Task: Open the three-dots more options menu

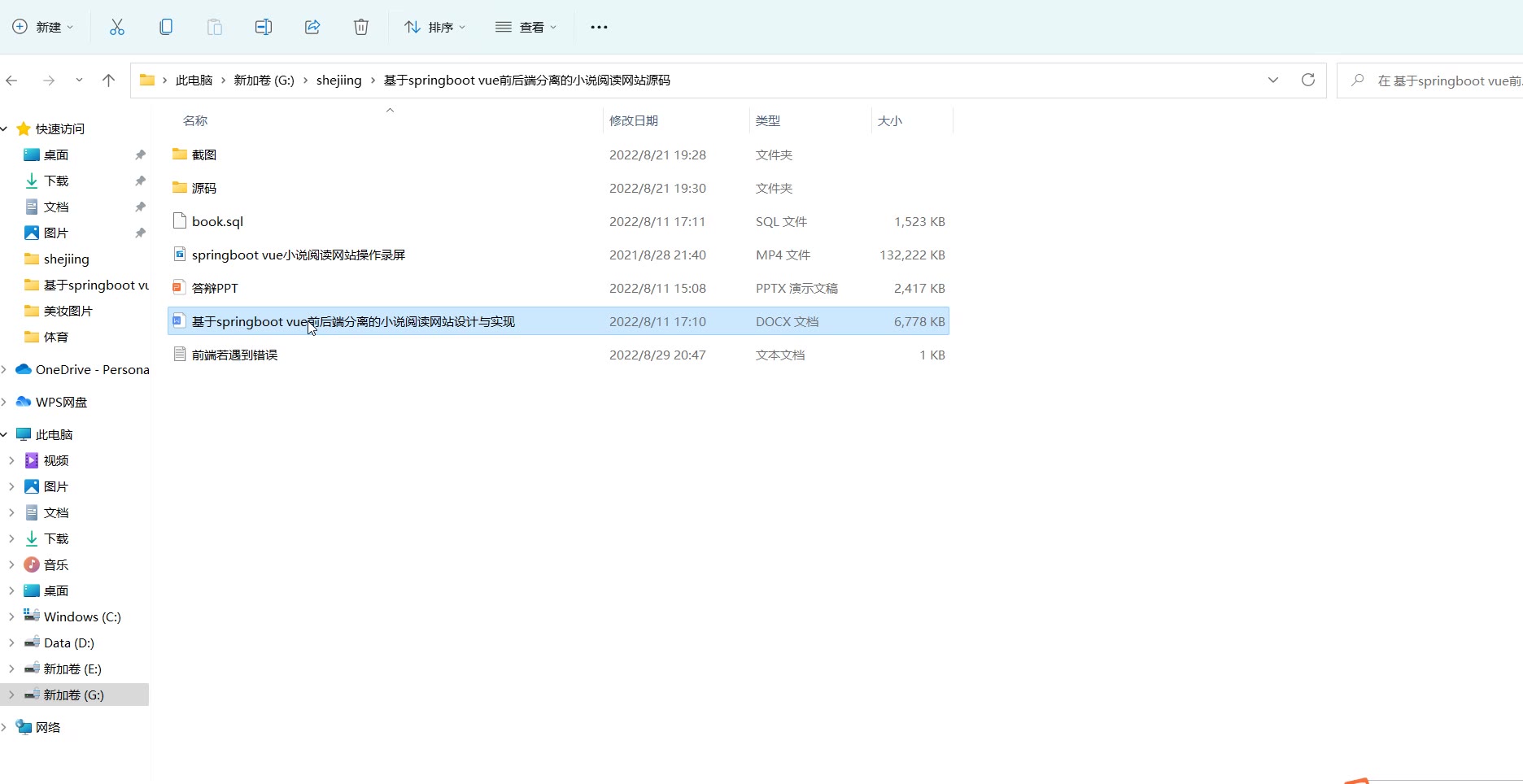Action: coord(599,27)
